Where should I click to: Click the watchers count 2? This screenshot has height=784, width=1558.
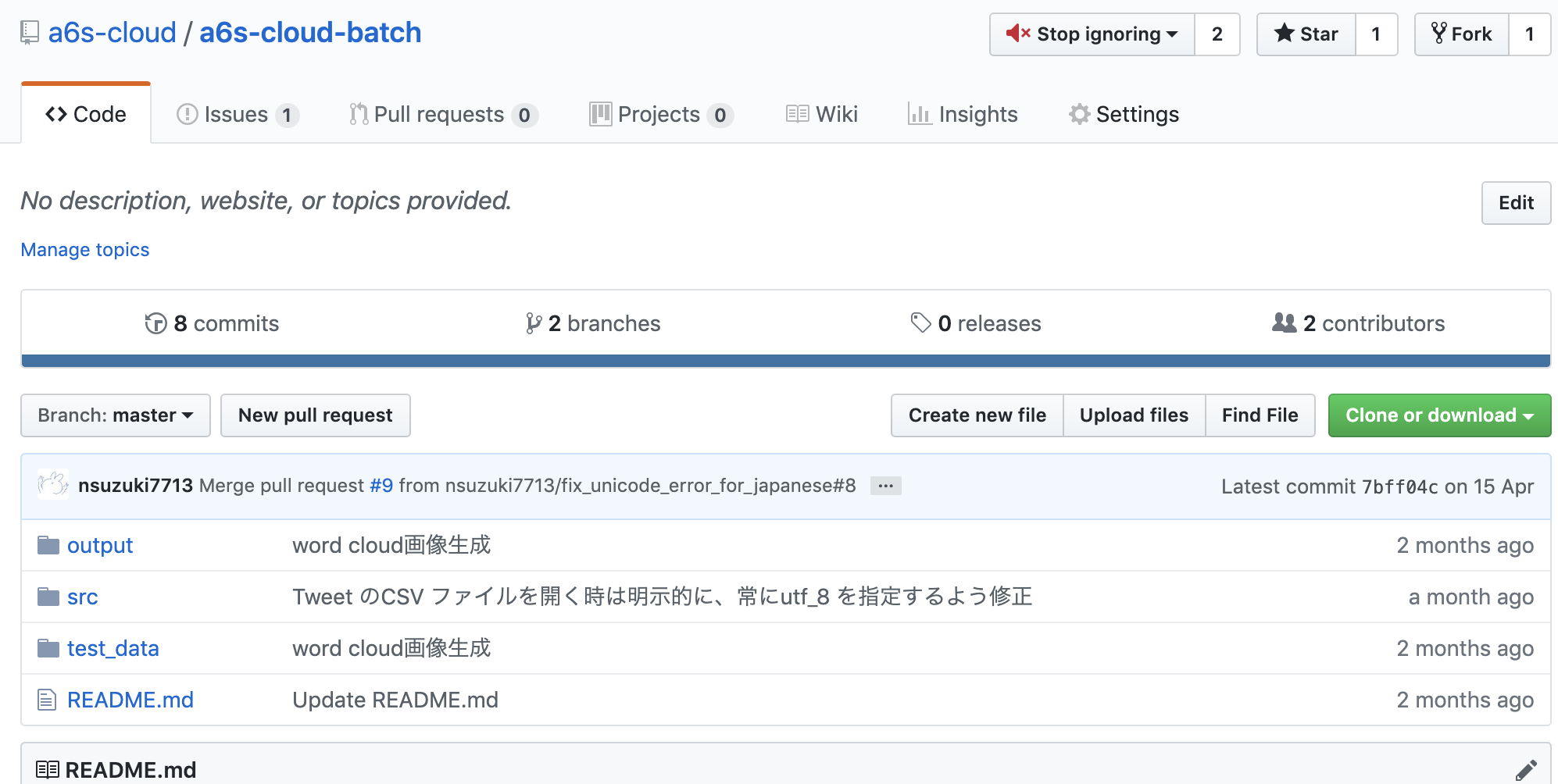coord(1217,34)
